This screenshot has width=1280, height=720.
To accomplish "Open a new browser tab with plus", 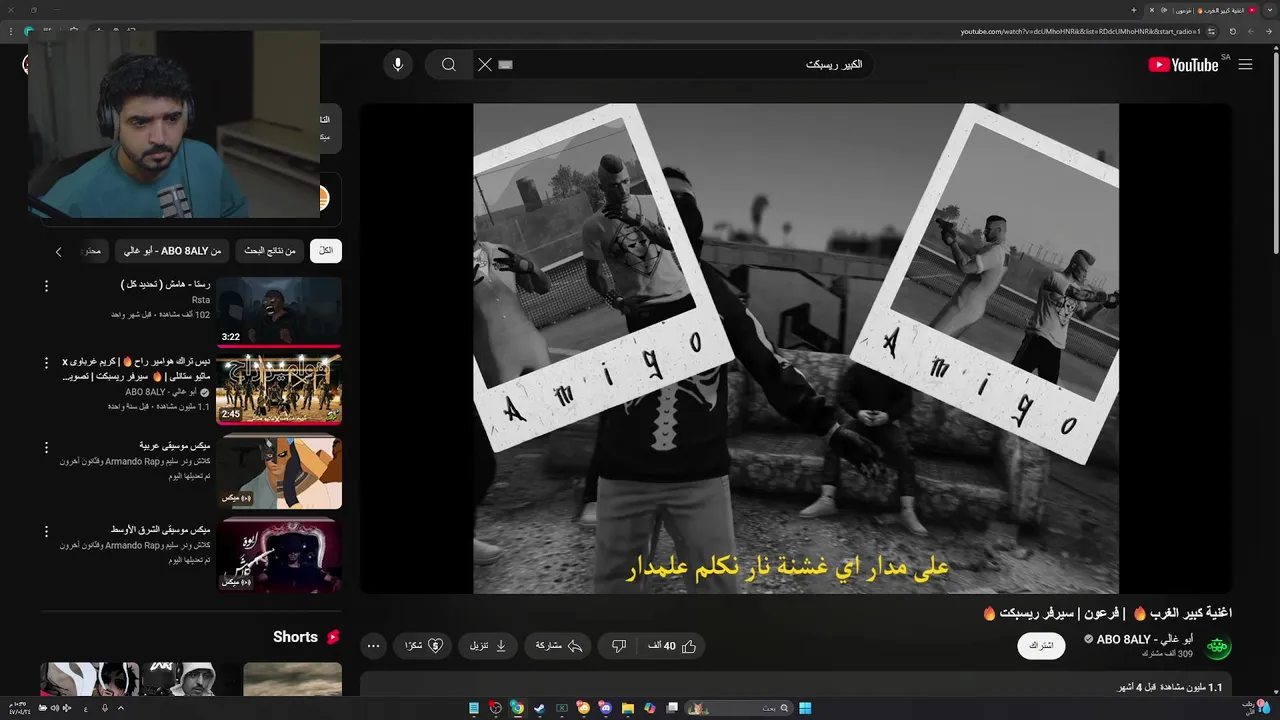I will 1134,10.
